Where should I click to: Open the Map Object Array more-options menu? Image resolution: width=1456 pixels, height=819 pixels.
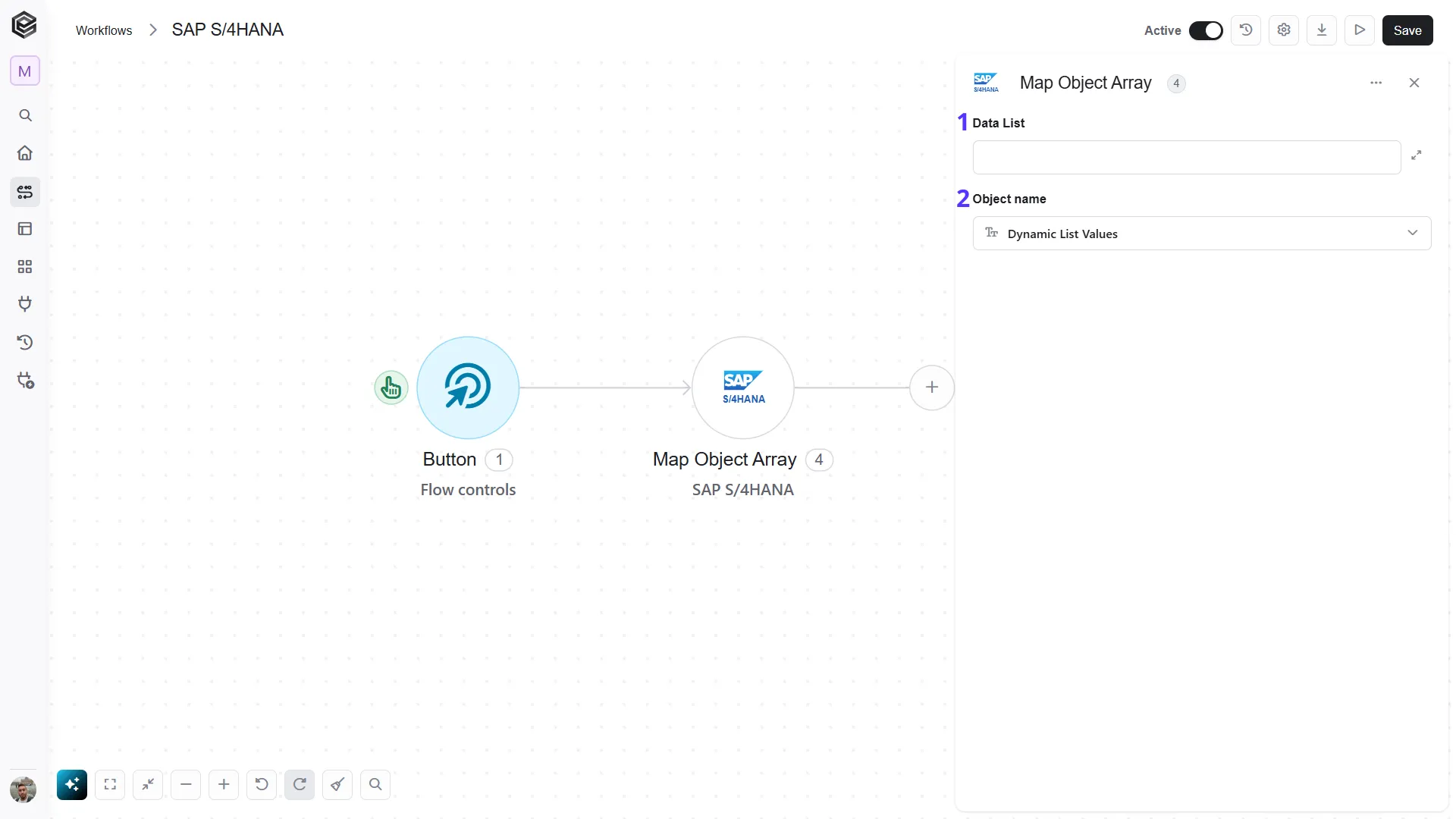click(x=1376, y=83)
